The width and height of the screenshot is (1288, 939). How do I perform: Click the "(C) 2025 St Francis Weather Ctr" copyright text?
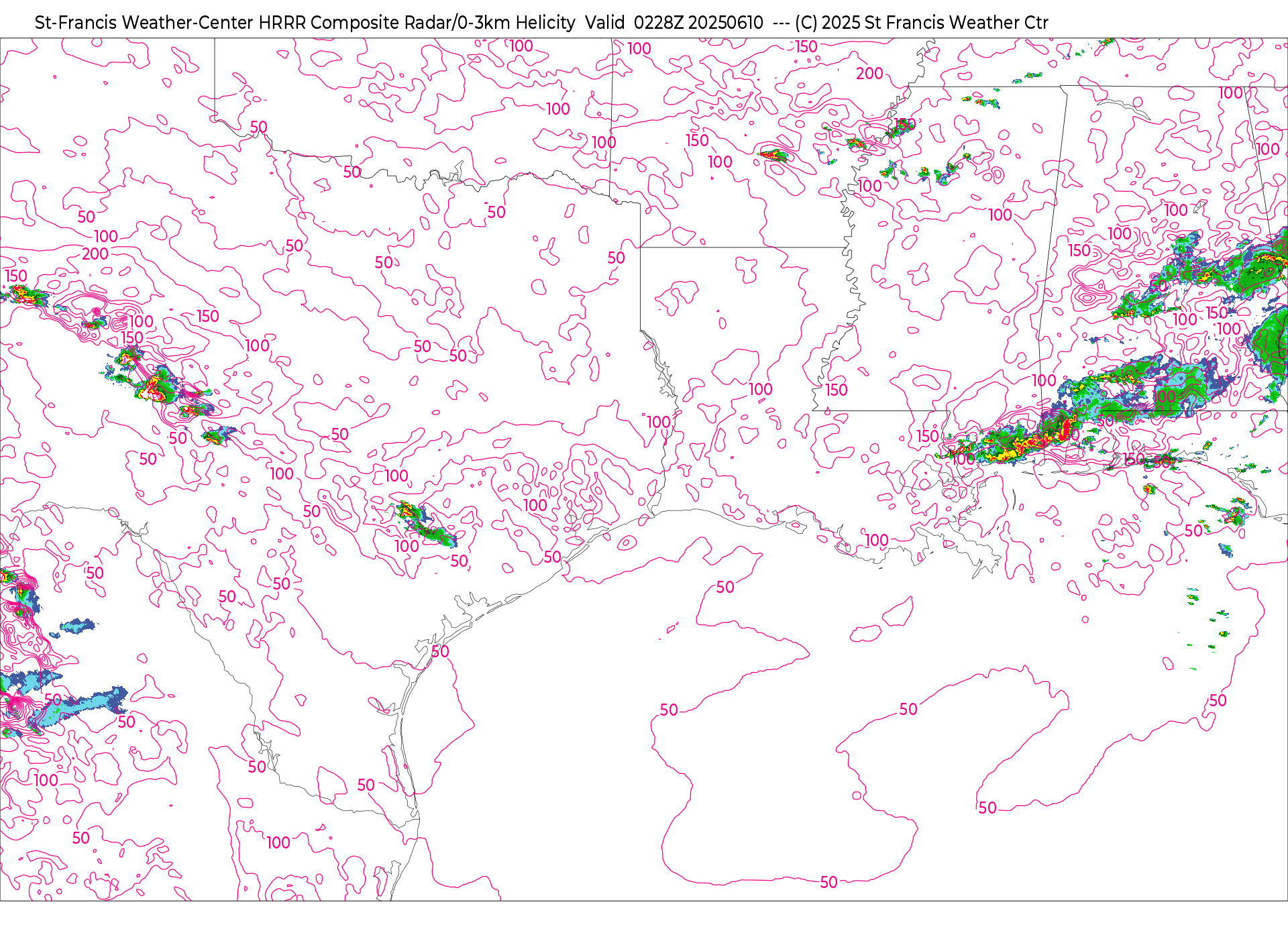(x=921, y=23)
